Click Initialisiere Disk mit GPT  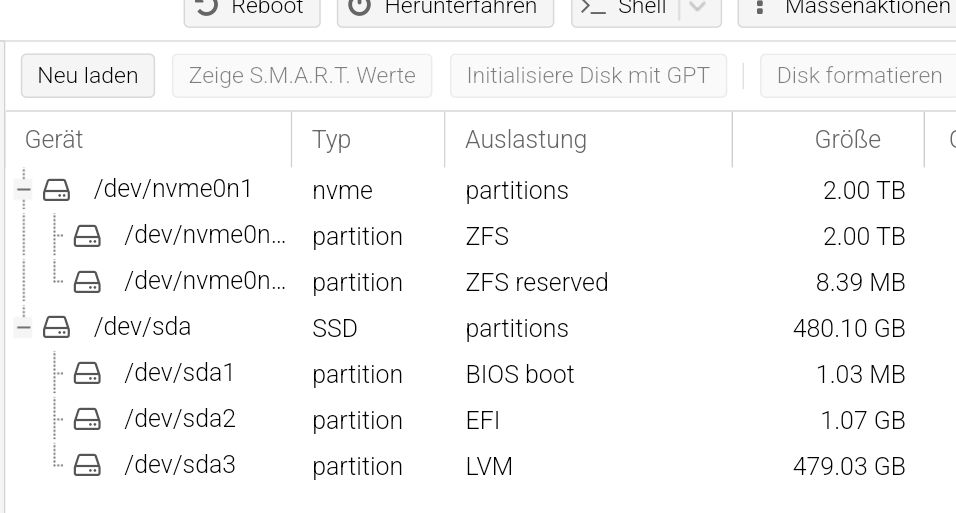[x=588, y=76]
